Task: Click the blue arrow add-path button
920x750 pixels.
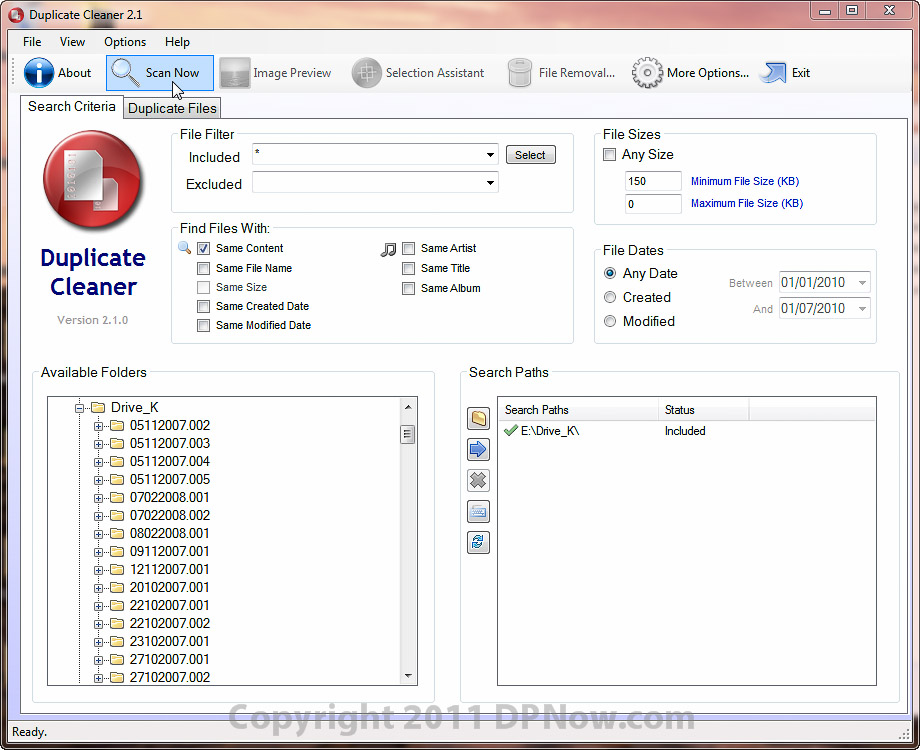Action: tap(479, 450)
